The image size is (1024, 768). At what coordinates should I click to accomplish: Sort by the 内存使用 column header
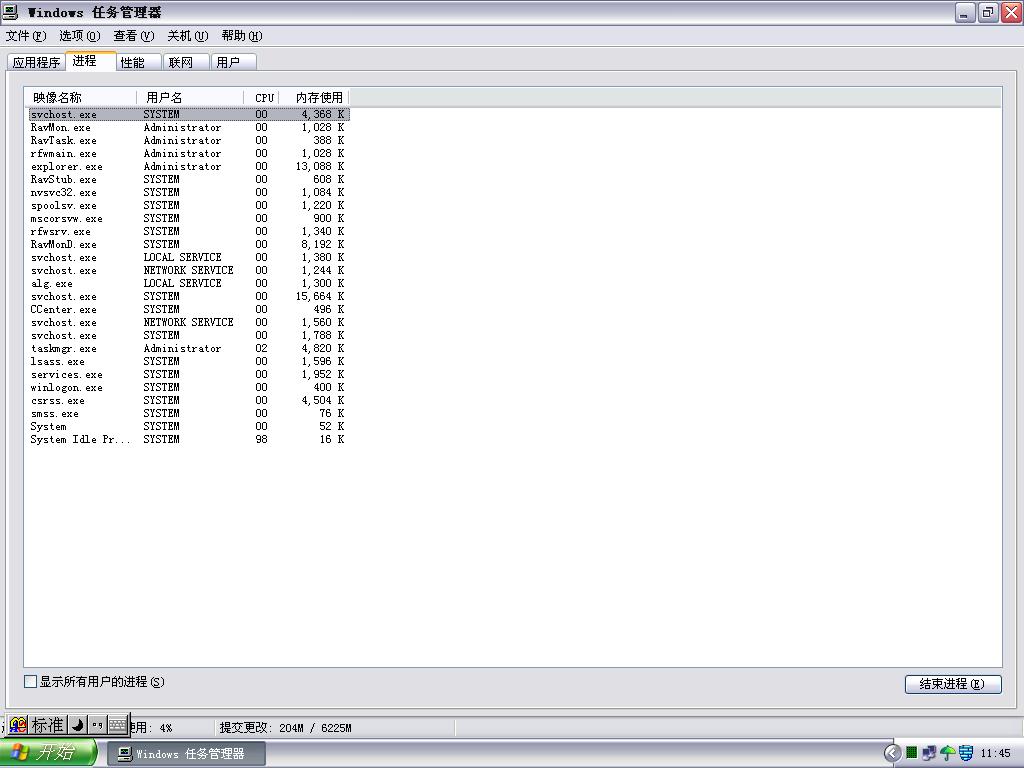click(x=314, y=97)
